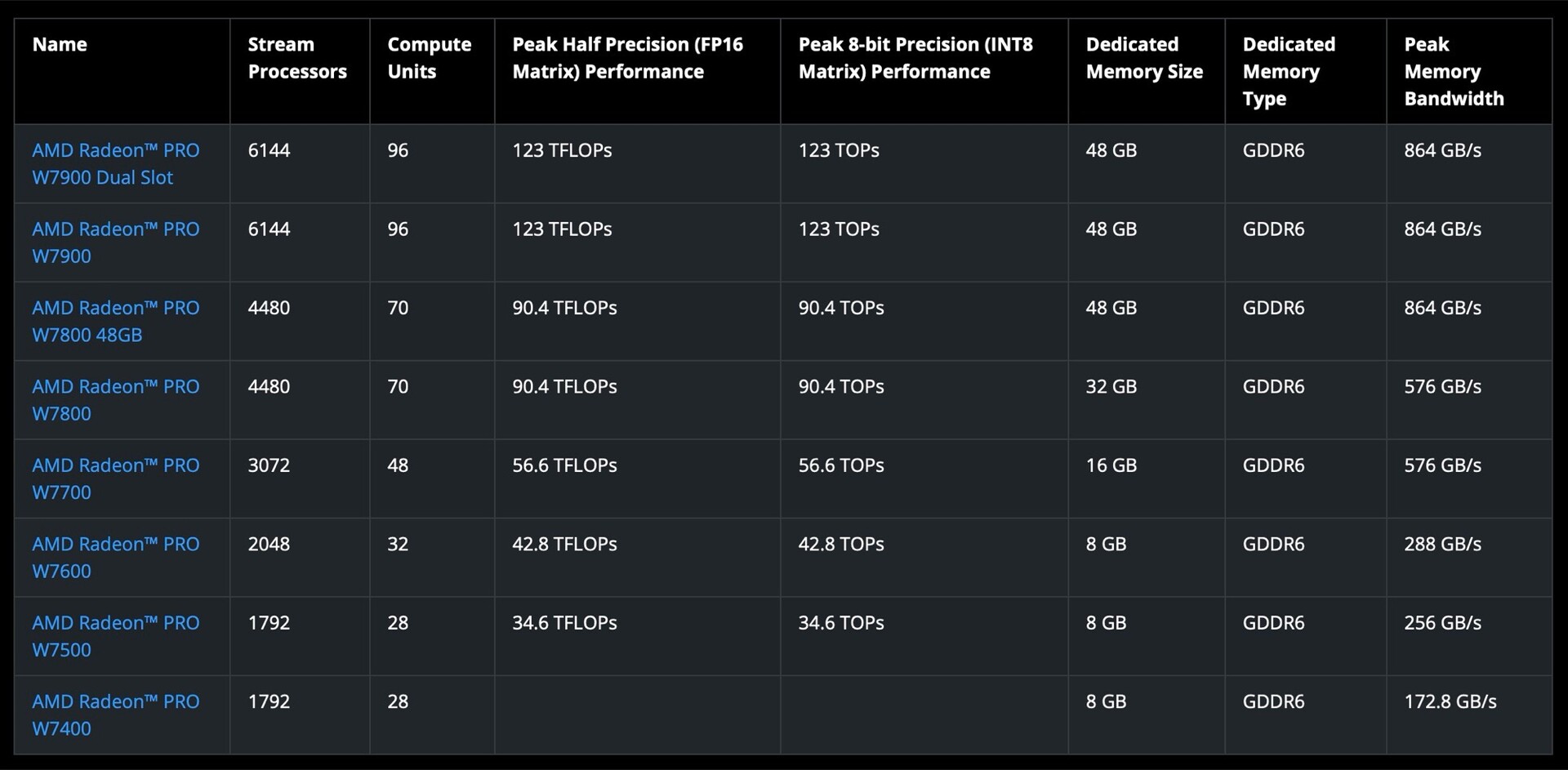
Task: Visit the AMD Radeon PRO W7600 link
Action: pyautogui.click(x=115, y=557)
